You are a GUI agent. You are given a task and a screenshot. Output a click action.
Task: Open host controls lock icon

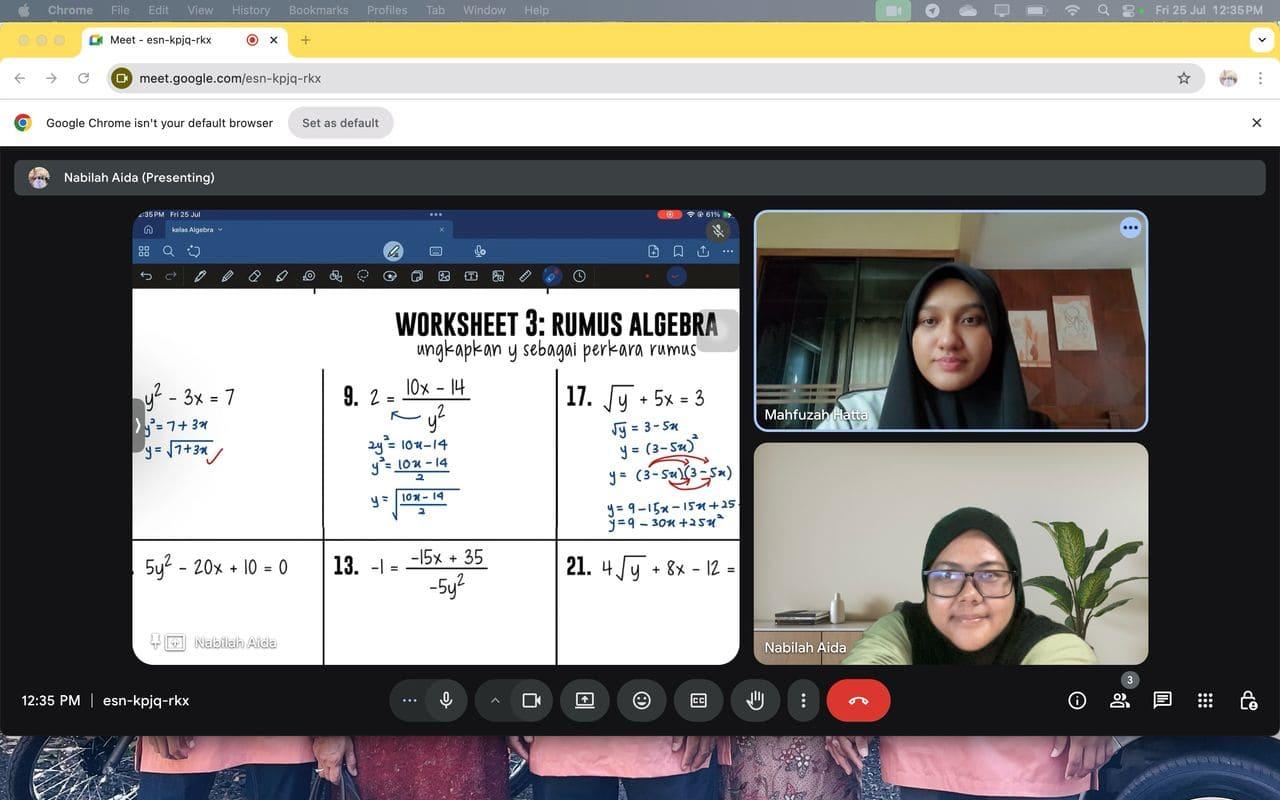point(1248,701)
